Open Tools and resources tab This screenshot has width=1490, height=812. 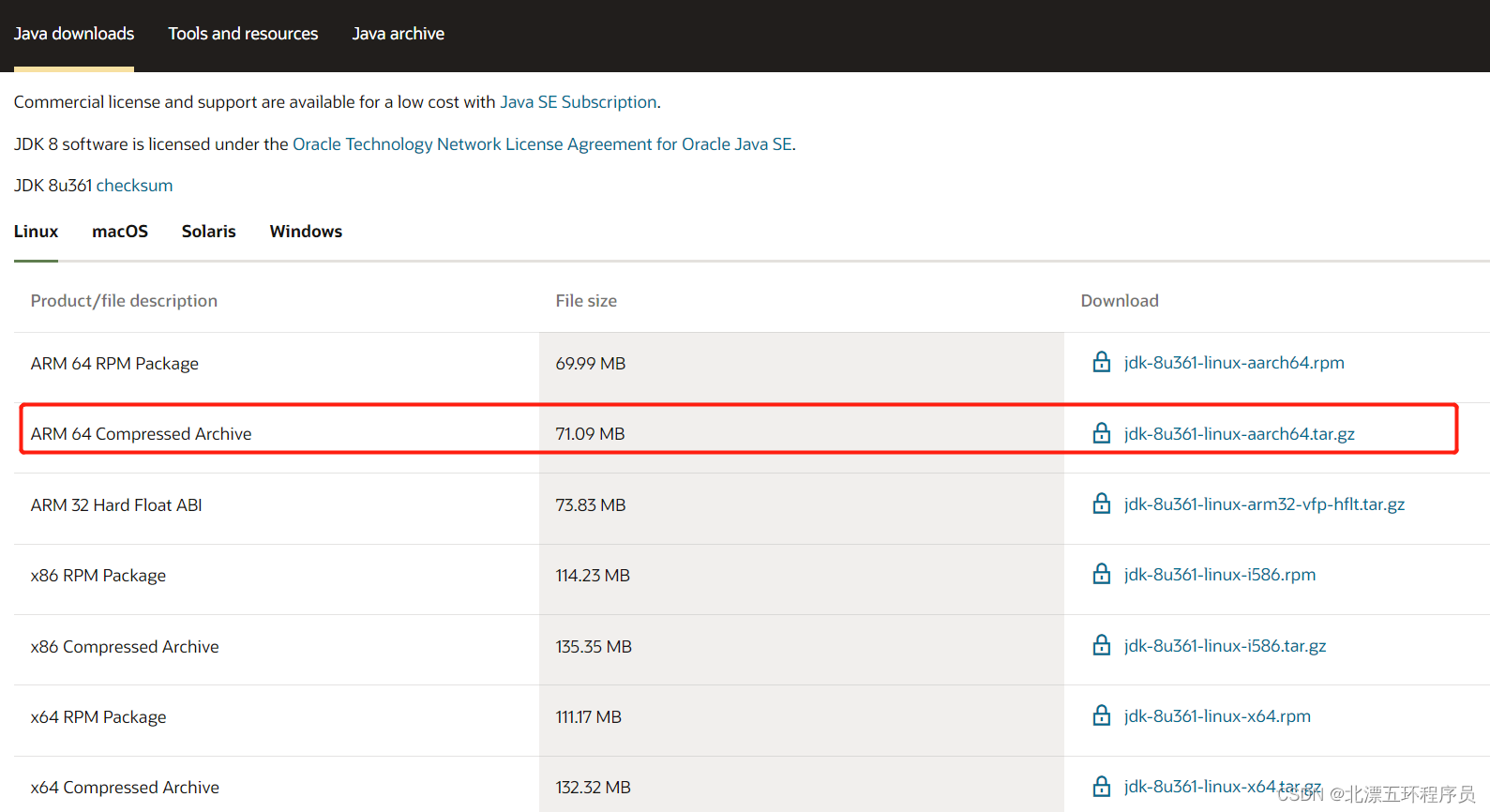(243, 34)
